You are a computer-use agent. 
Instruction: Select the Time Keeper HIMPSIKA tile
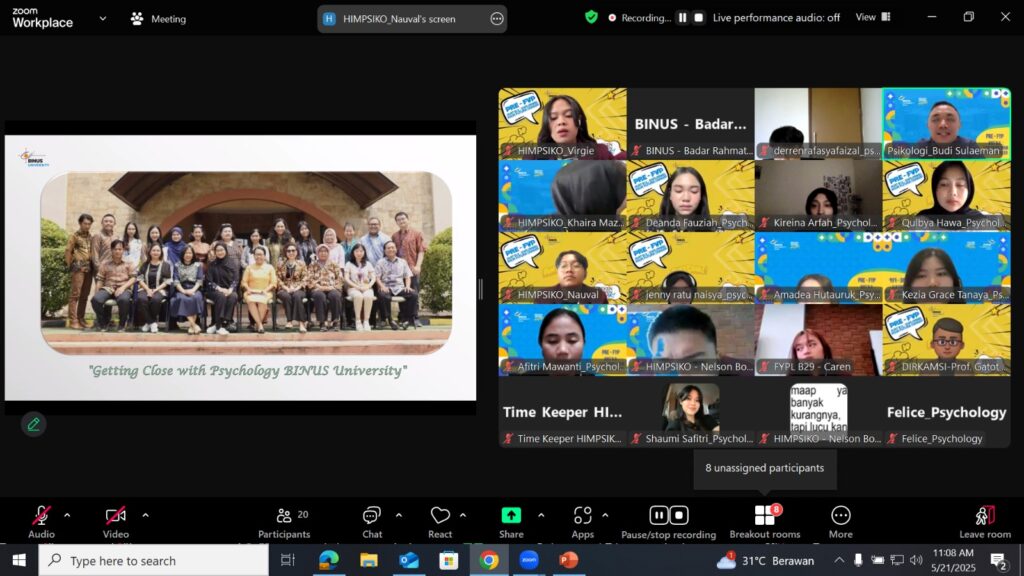point(562,413)
